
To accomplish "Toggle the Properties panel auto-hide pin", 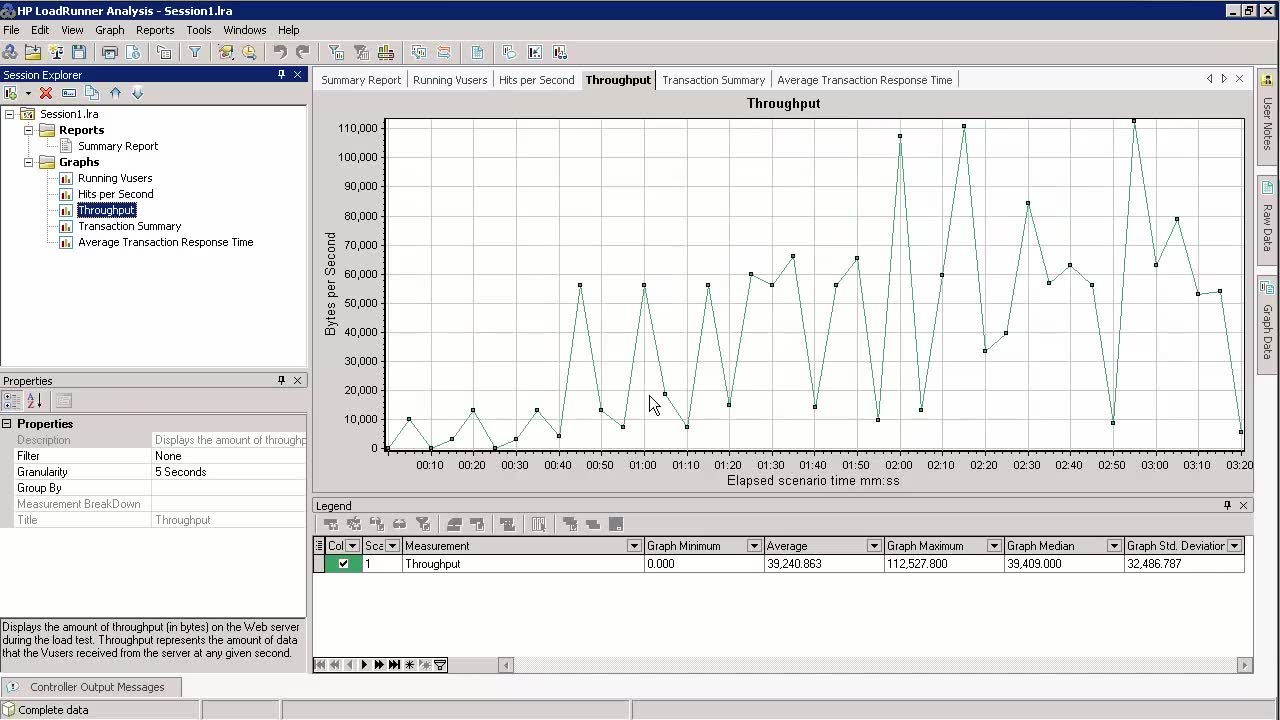I will (281, 381).
